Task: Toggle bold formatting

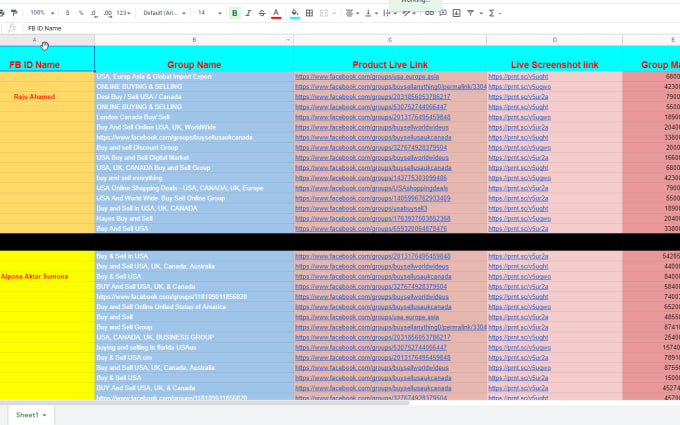Action: click(x=235, y=13)
